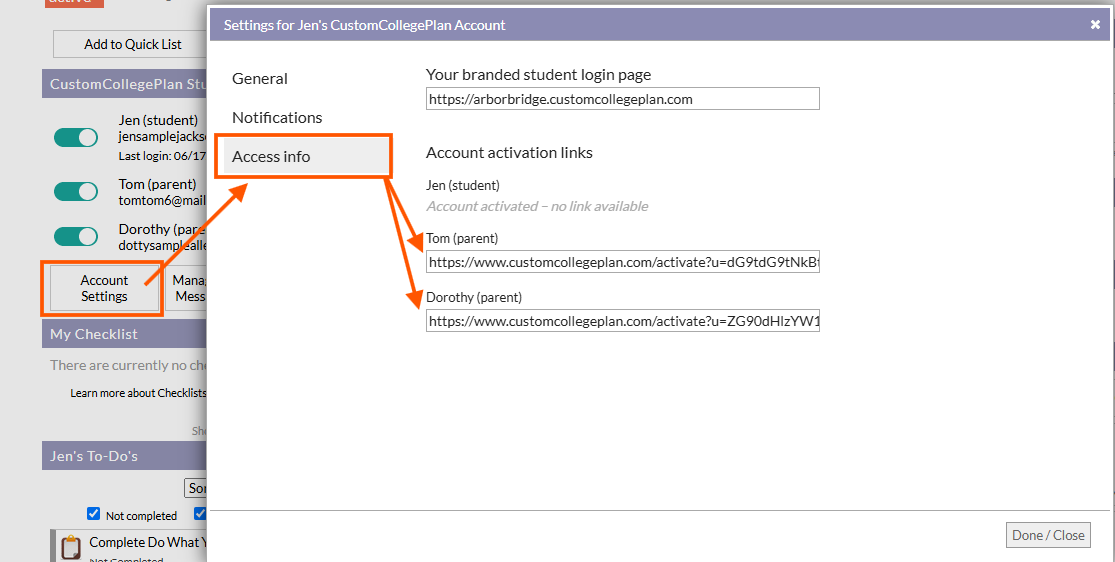Click the Done / Close button
This screenshot has width=1115, height=562.
coord(1047,535)
